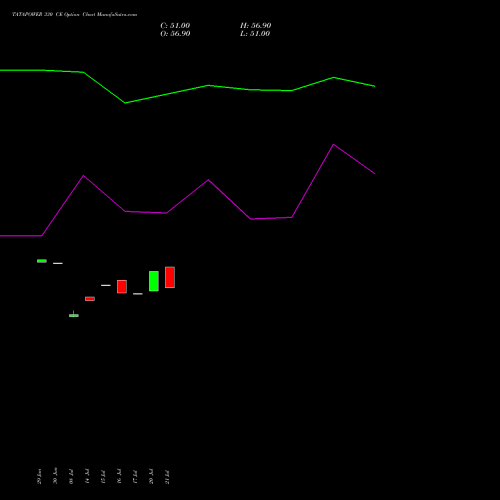The image size is (500, 500).
Task: Click the TATAPOWER 320 CE Option chart title
Action: [75, 15]
